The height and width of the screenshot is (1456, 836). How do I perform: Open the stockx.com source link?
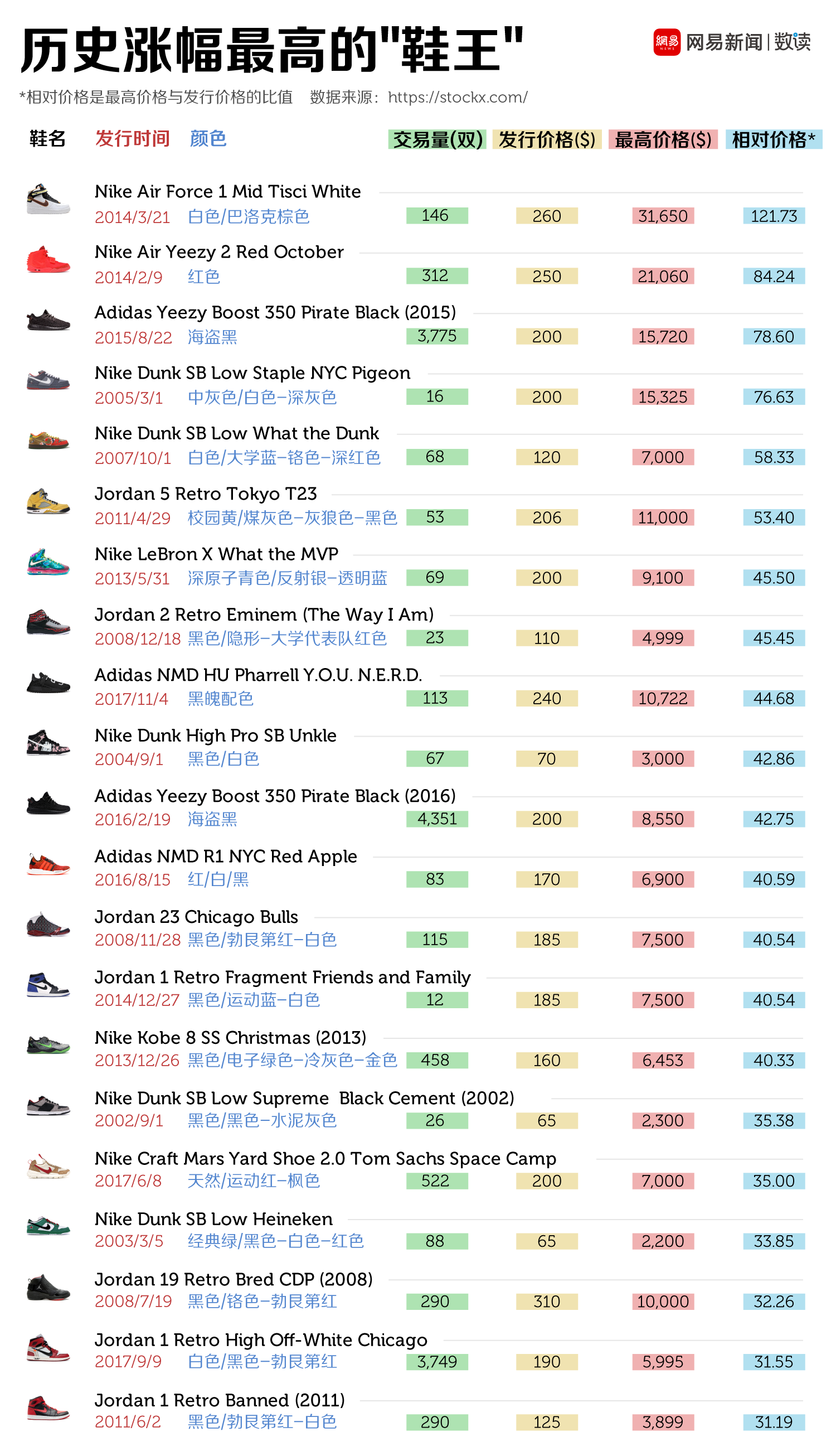(457, 98)
